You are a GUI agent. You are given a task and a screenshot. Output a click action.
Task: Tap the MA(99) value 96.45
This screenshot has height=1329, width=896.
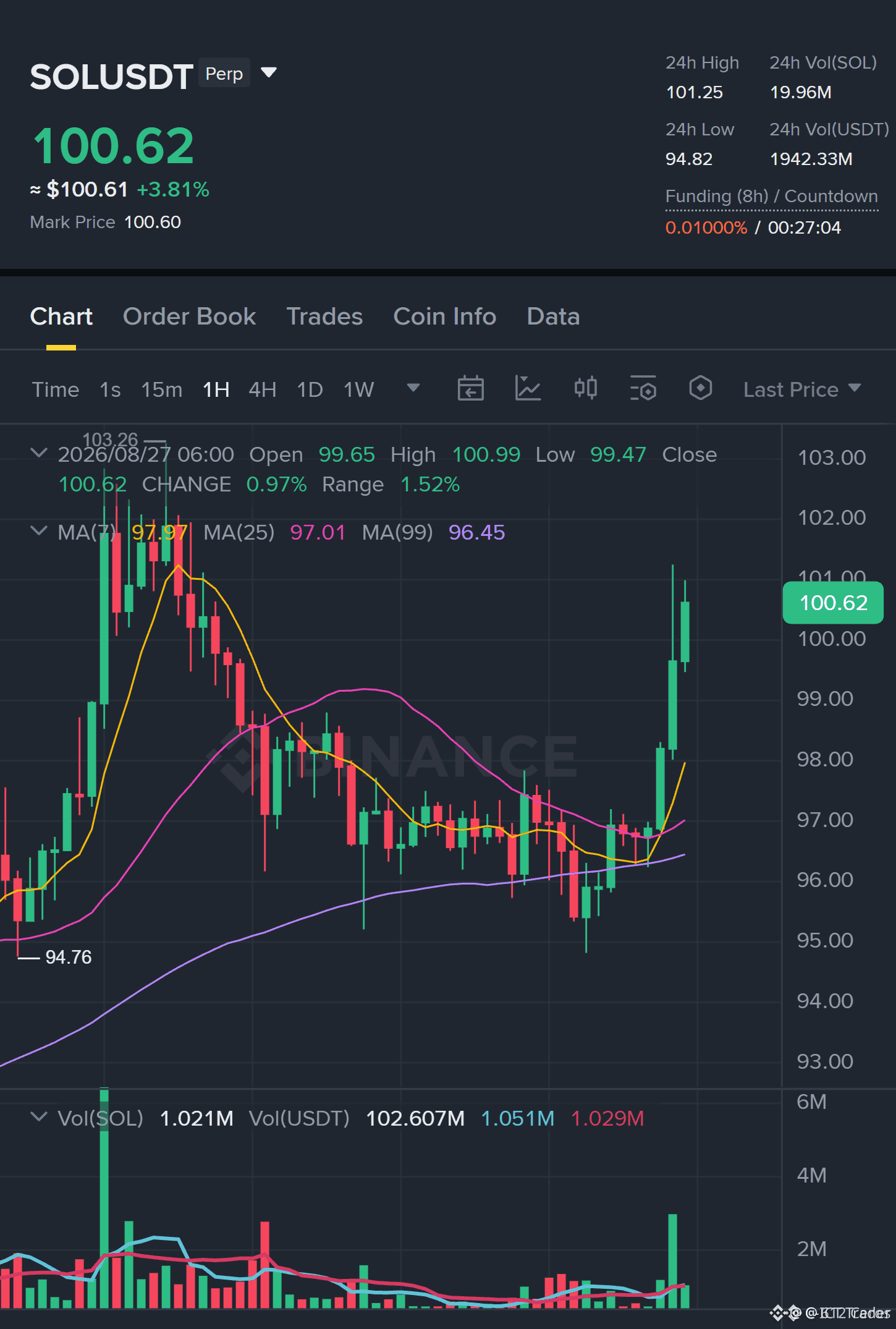(476, 532)
